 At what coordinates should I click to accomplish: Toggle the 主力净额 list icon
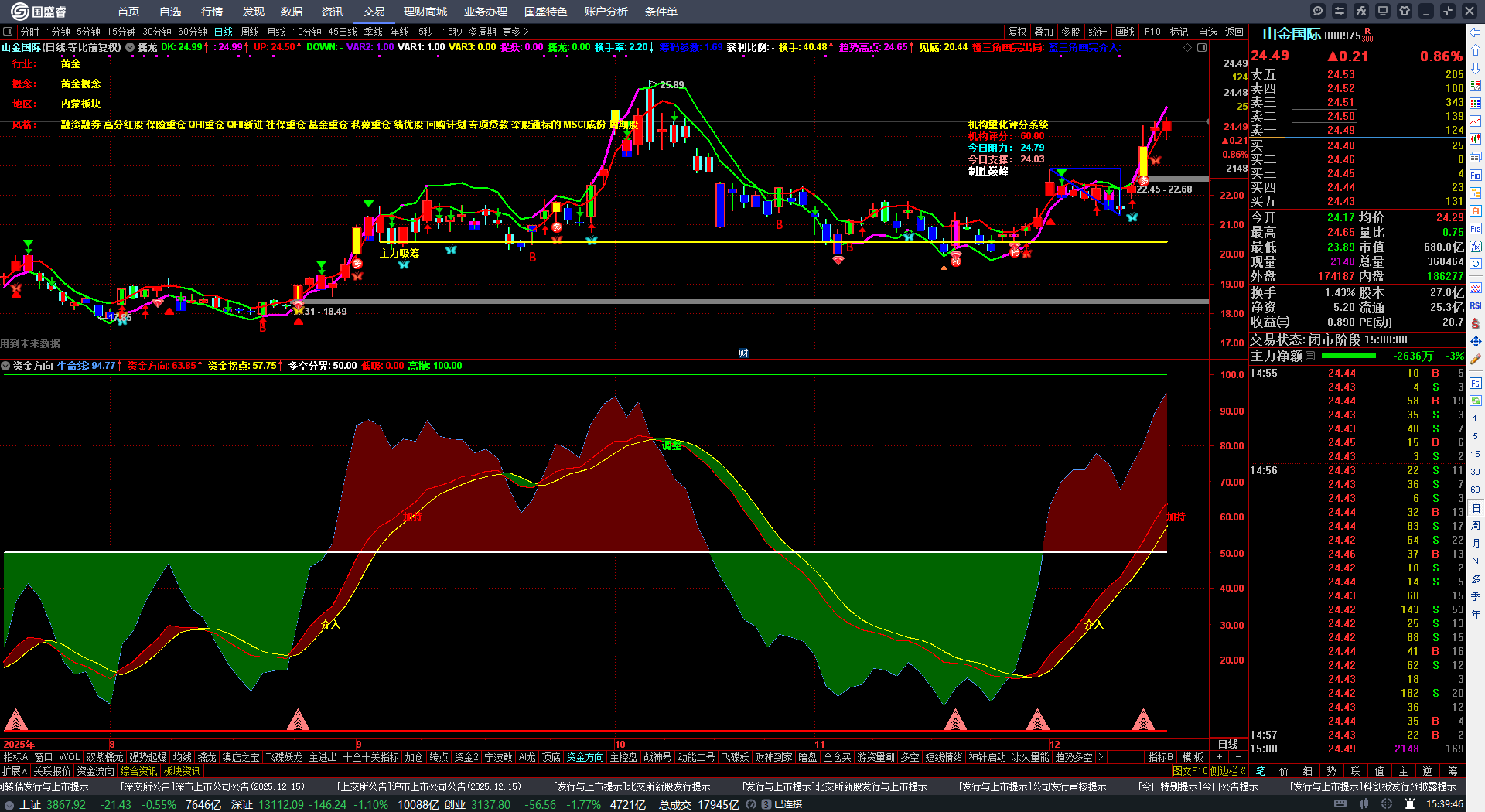point(1310,357)
